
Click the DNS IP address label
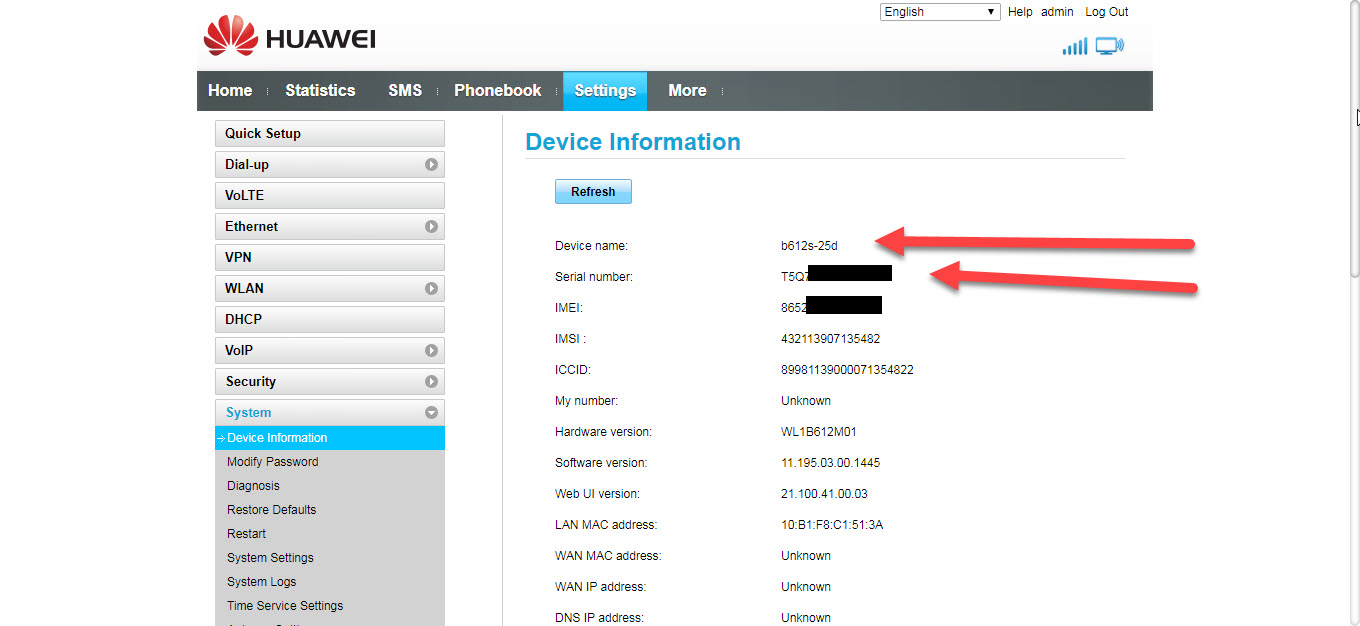(599, 618)
